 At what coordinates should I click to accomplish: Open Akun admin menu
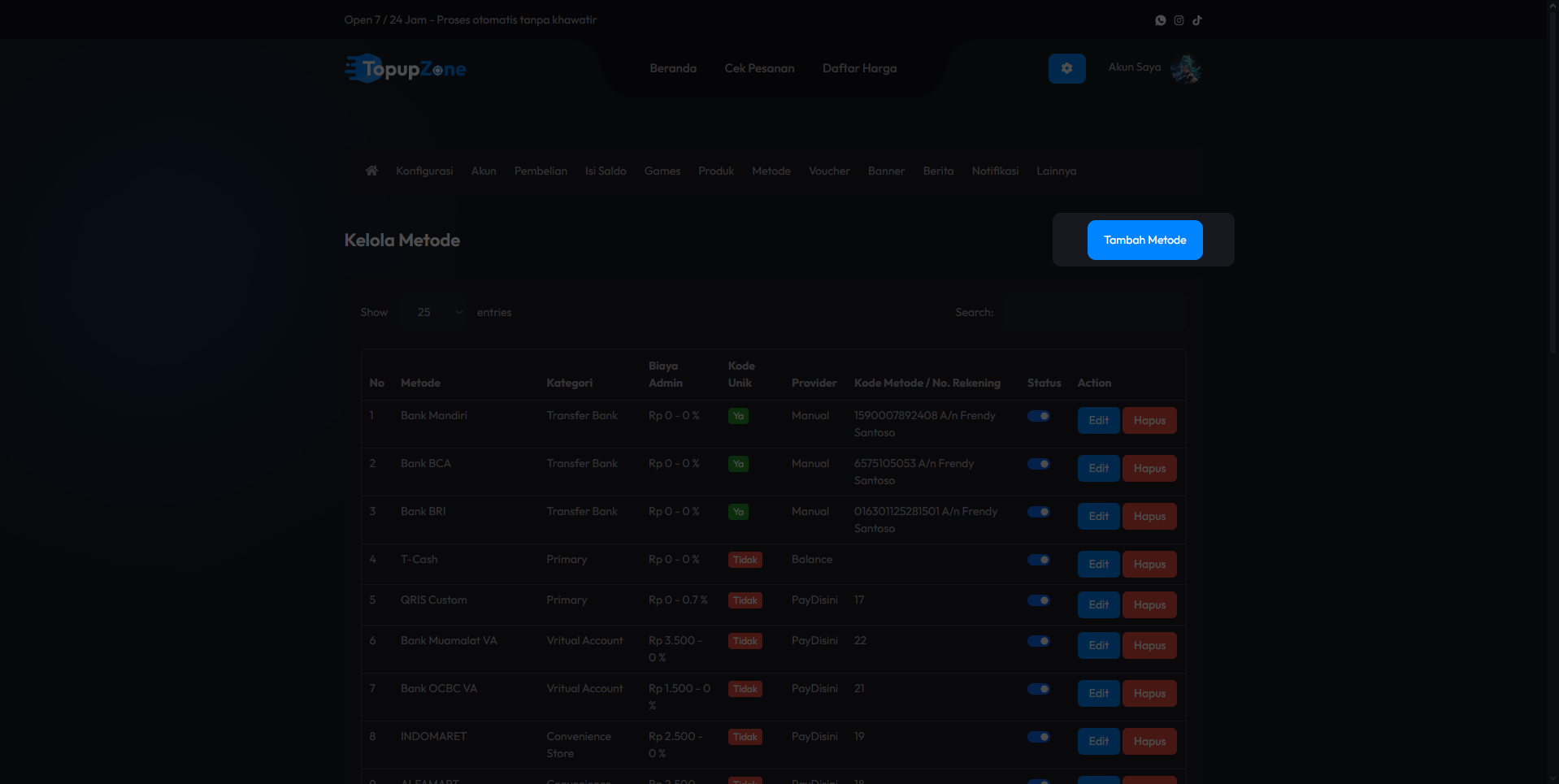(x=484, y=171)
